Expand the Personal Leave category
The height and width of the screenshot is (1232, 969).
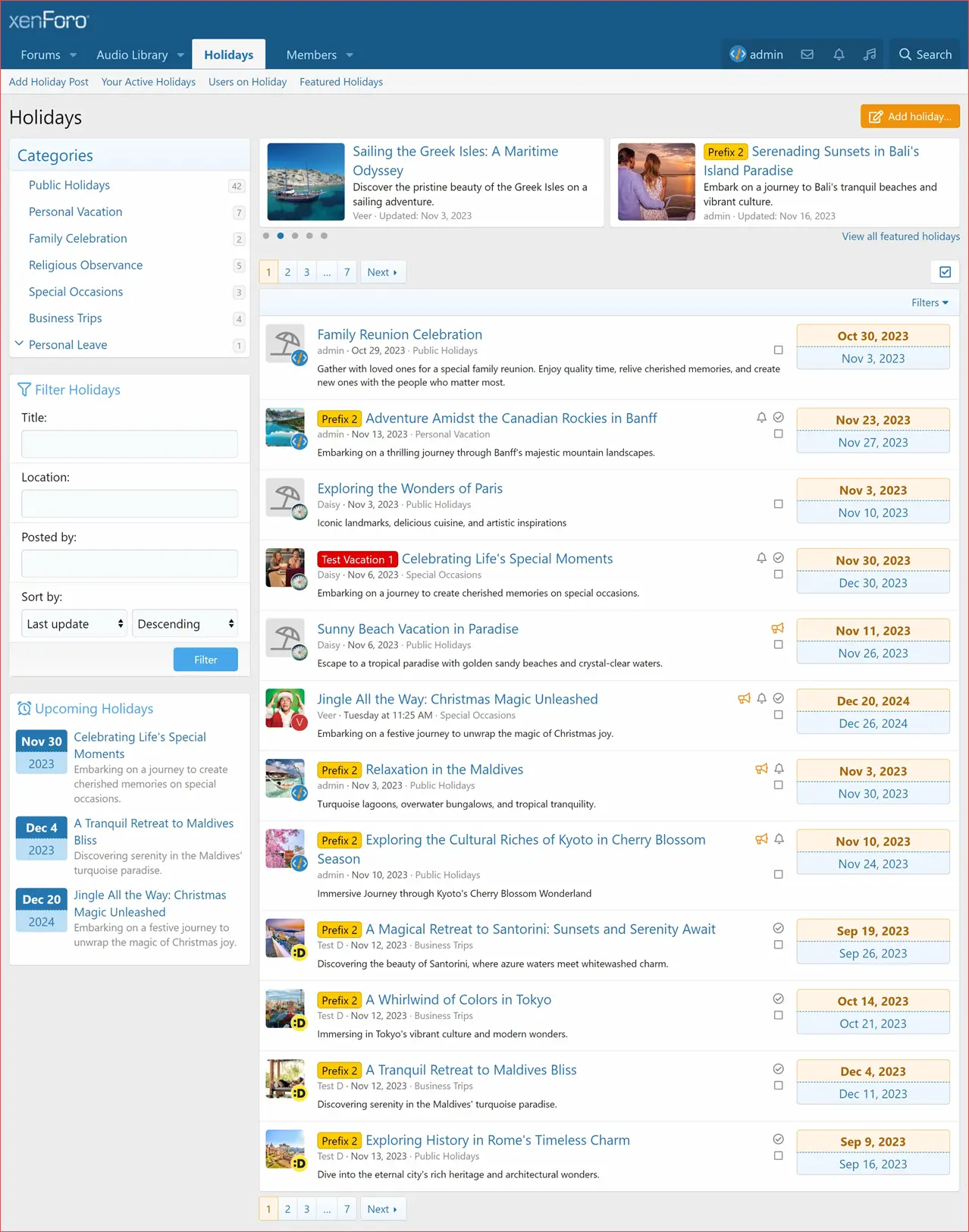20,344
